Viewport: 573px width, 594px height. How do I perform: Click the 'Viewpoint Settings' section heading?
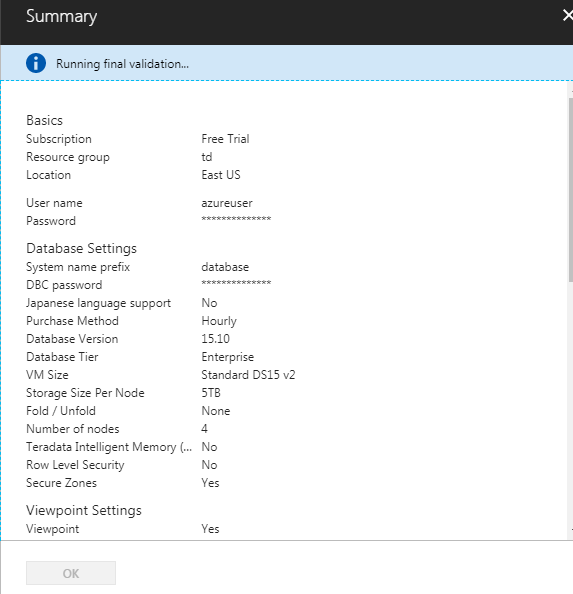(x=84, y=511)
